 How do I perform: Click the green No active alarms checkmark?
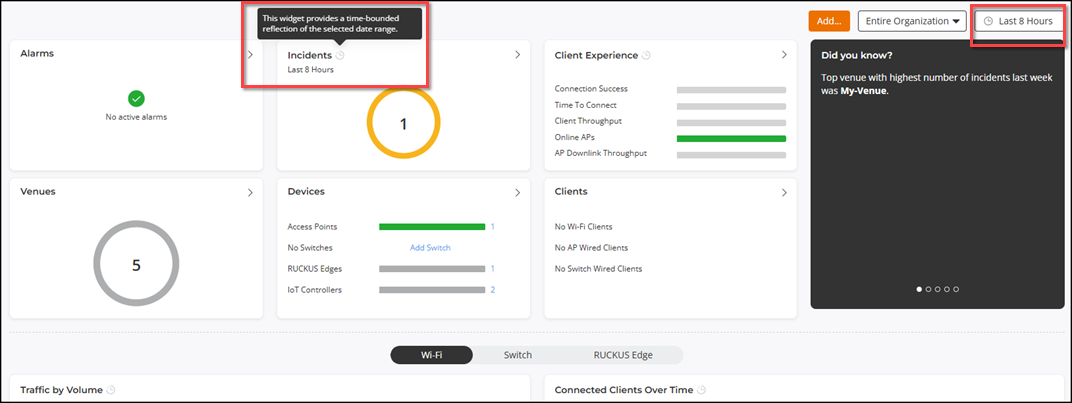tap(137, 98)
